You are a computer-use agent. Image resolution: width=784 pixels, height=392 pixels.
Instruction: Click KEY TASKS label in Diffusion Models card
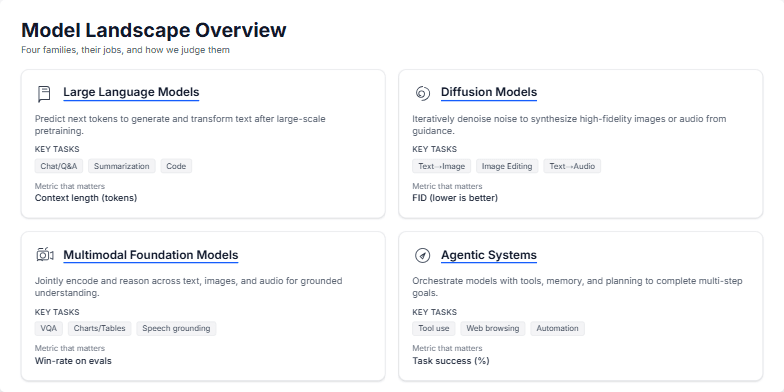pyautogui.click(x=434, y=149)
